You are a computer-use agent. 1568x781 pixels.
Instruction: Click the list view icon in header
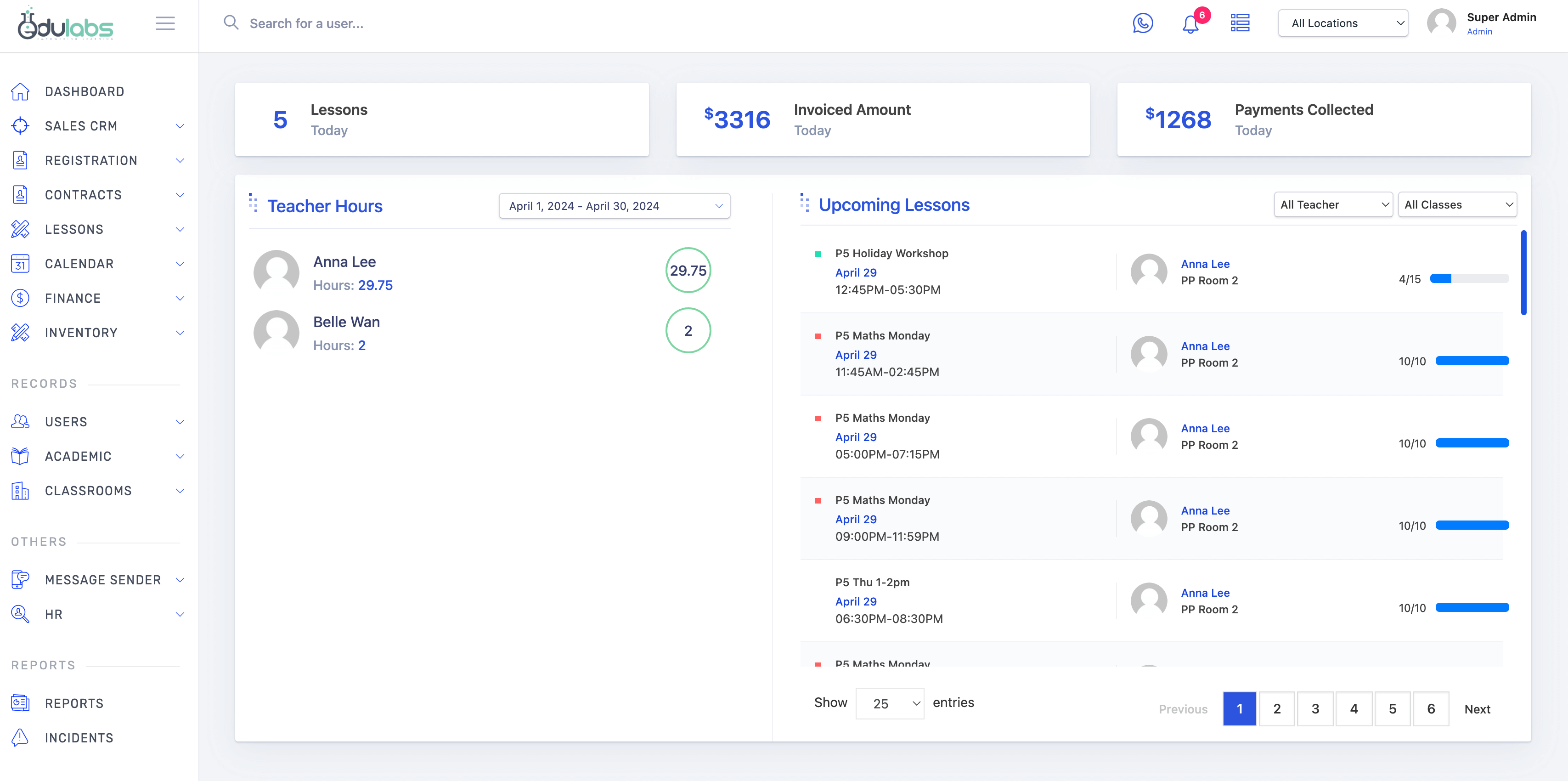[x=1240, y=23]
